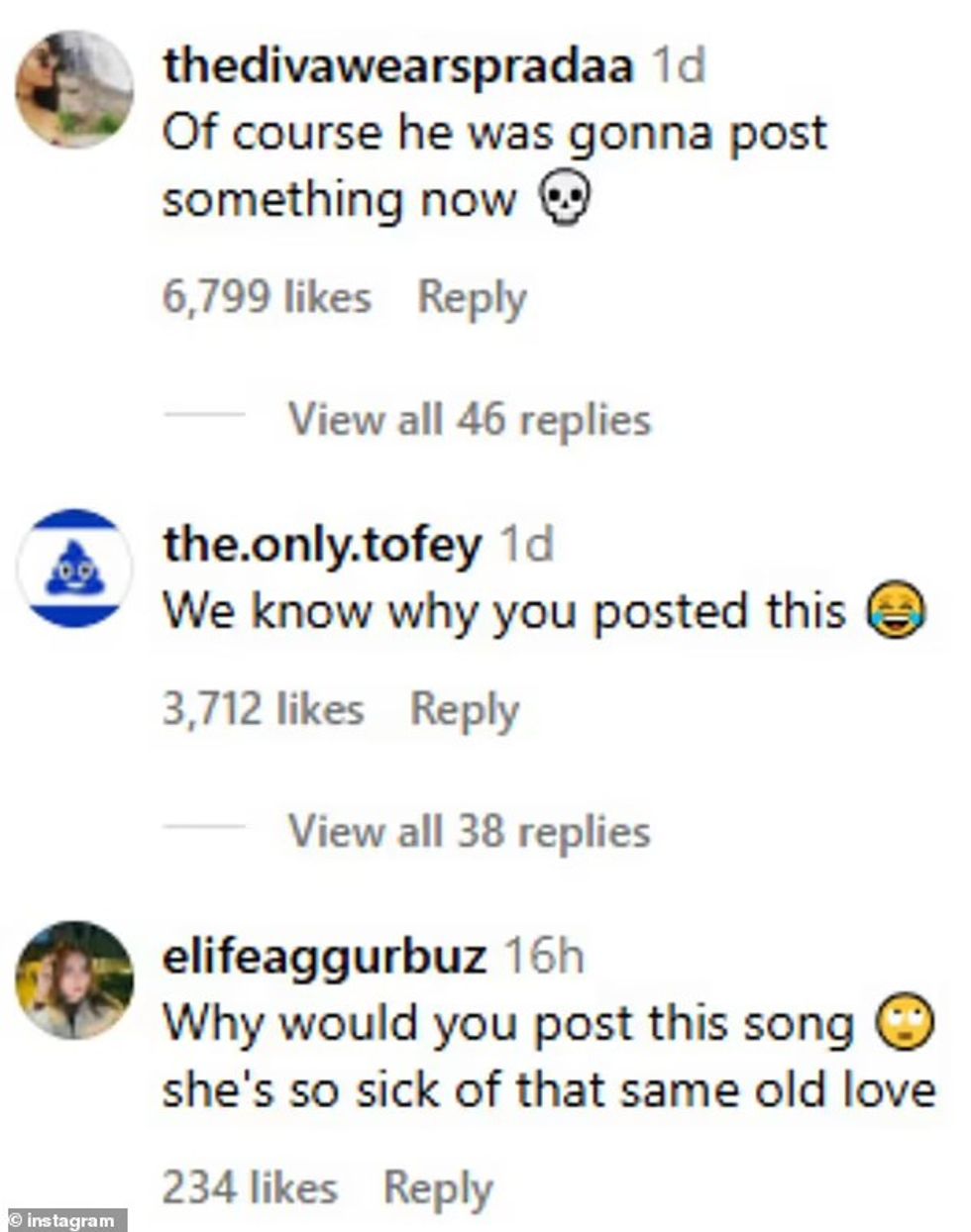Reply to the.only.tofey's comment

[x=464, y=709]
